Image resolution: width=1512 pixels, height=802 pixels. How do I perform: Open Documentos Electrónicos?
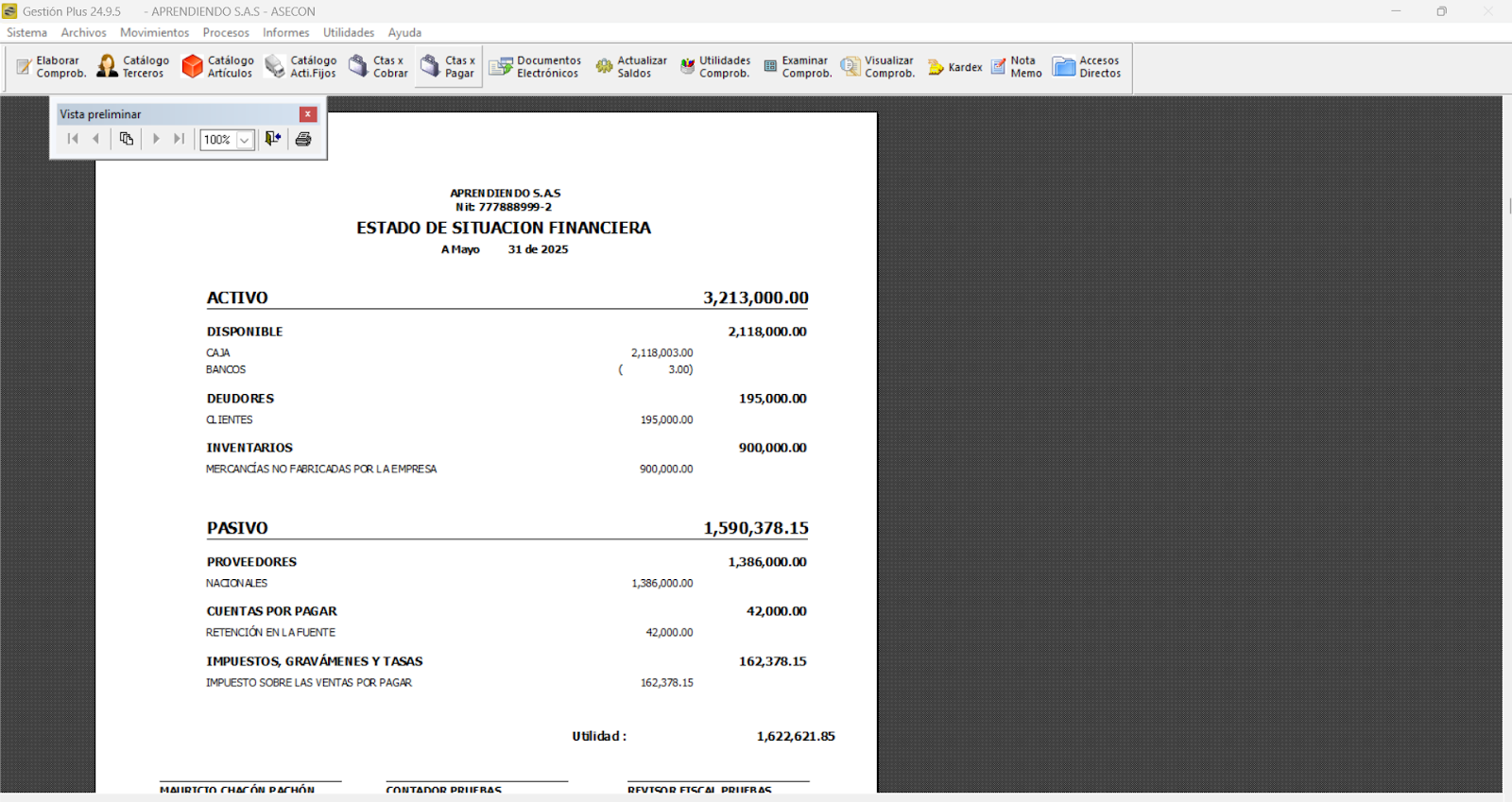pyautogui.click(x=535, y=67)
